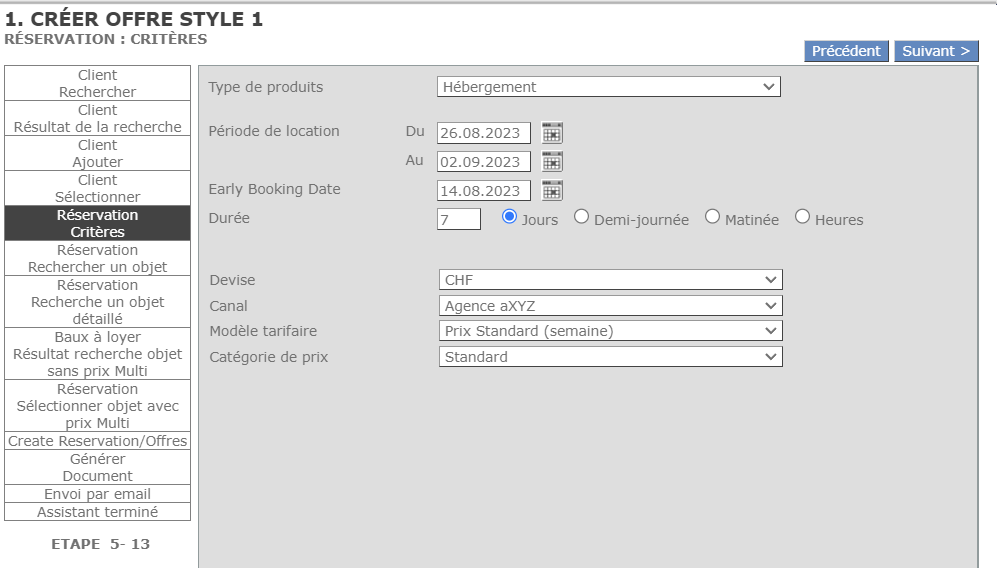Select the Heures radio button
This screenshot has height=568, width=997.
click(x=802, y=217)
